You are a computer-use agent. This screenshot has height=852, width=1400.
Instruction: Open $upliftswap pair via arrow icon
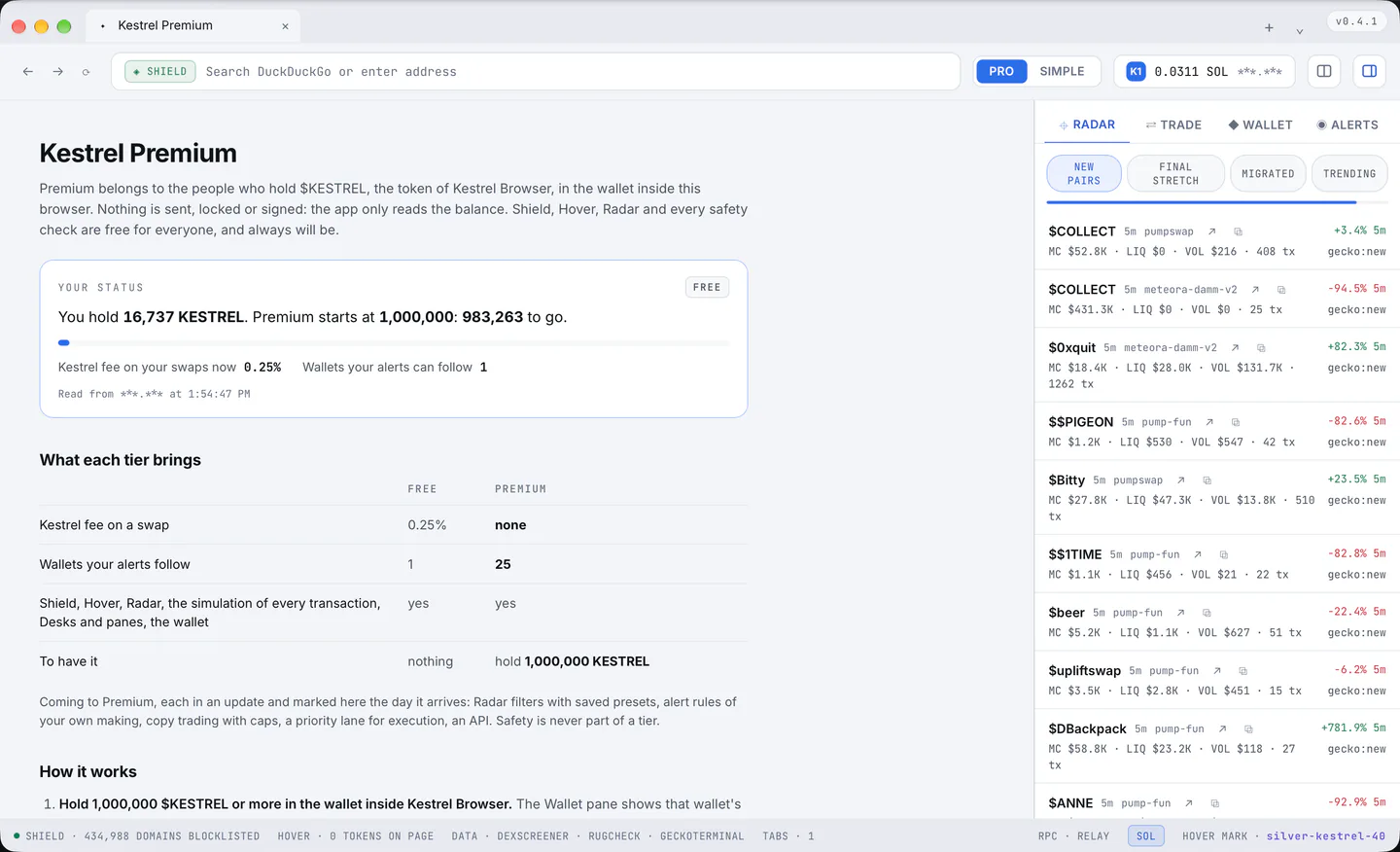1217,671
